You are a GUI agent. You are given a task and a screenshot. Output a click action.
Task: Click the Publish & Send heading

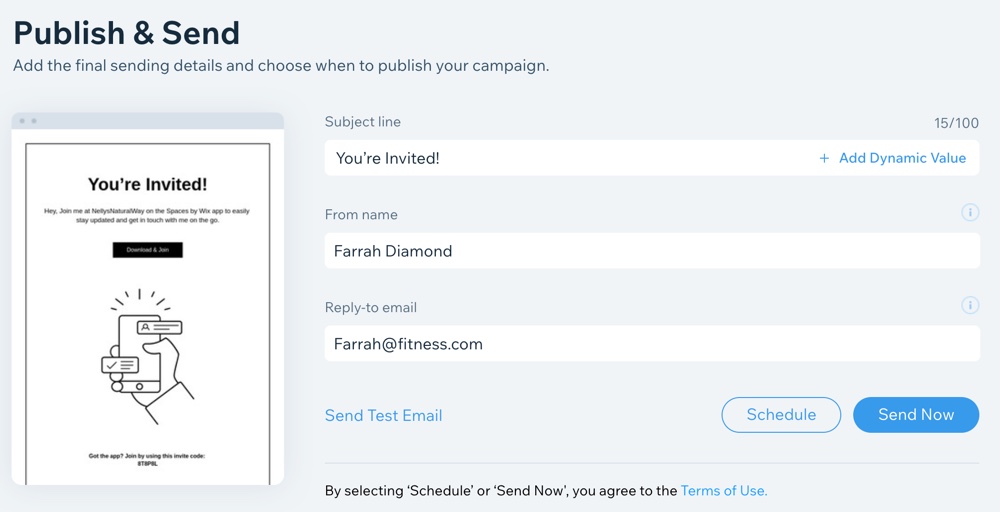[x=126, y=33]
